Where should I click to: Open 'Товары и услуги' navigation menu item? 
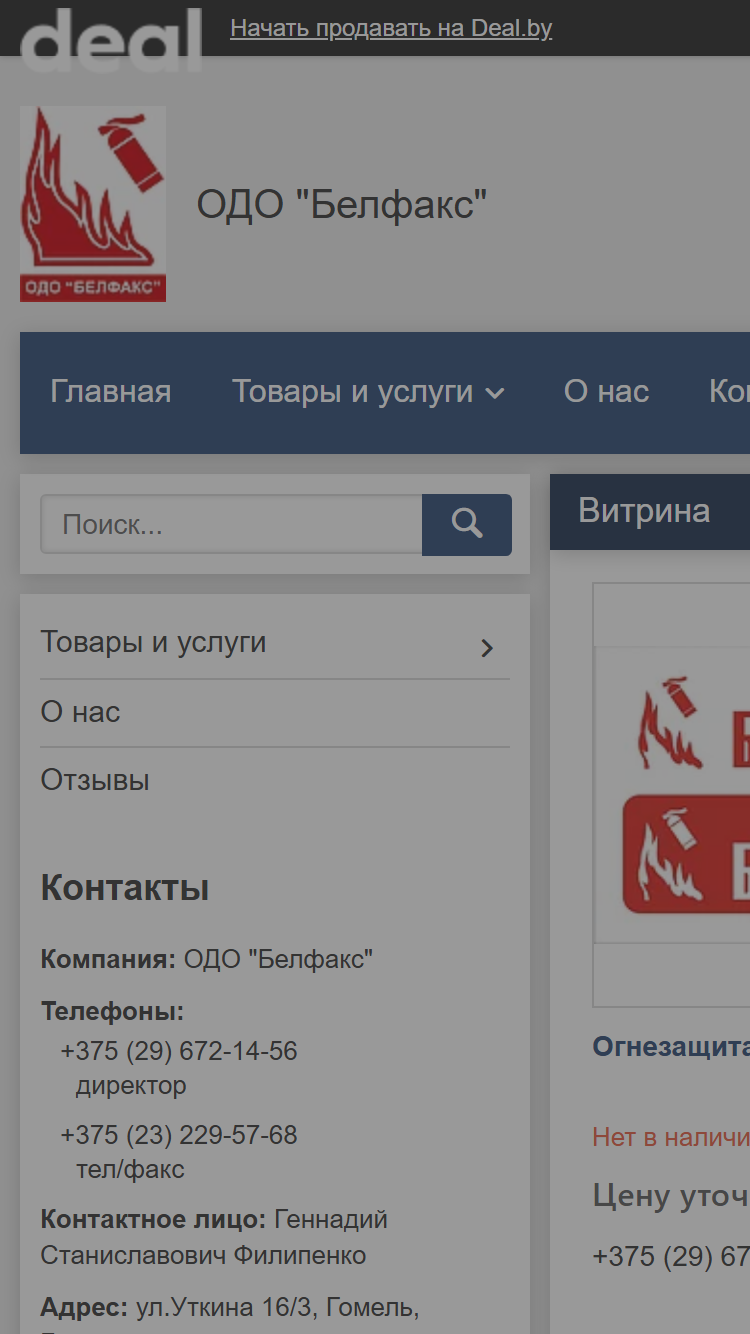(353, 391)
